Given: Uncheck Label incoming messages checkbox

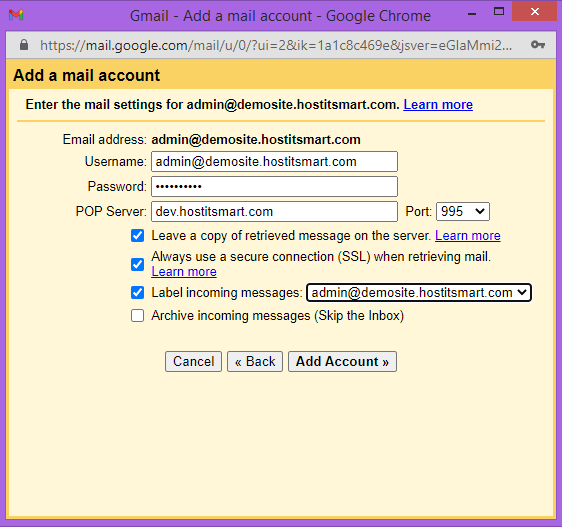Looking at the screenshot, I should tap(137, 293).
